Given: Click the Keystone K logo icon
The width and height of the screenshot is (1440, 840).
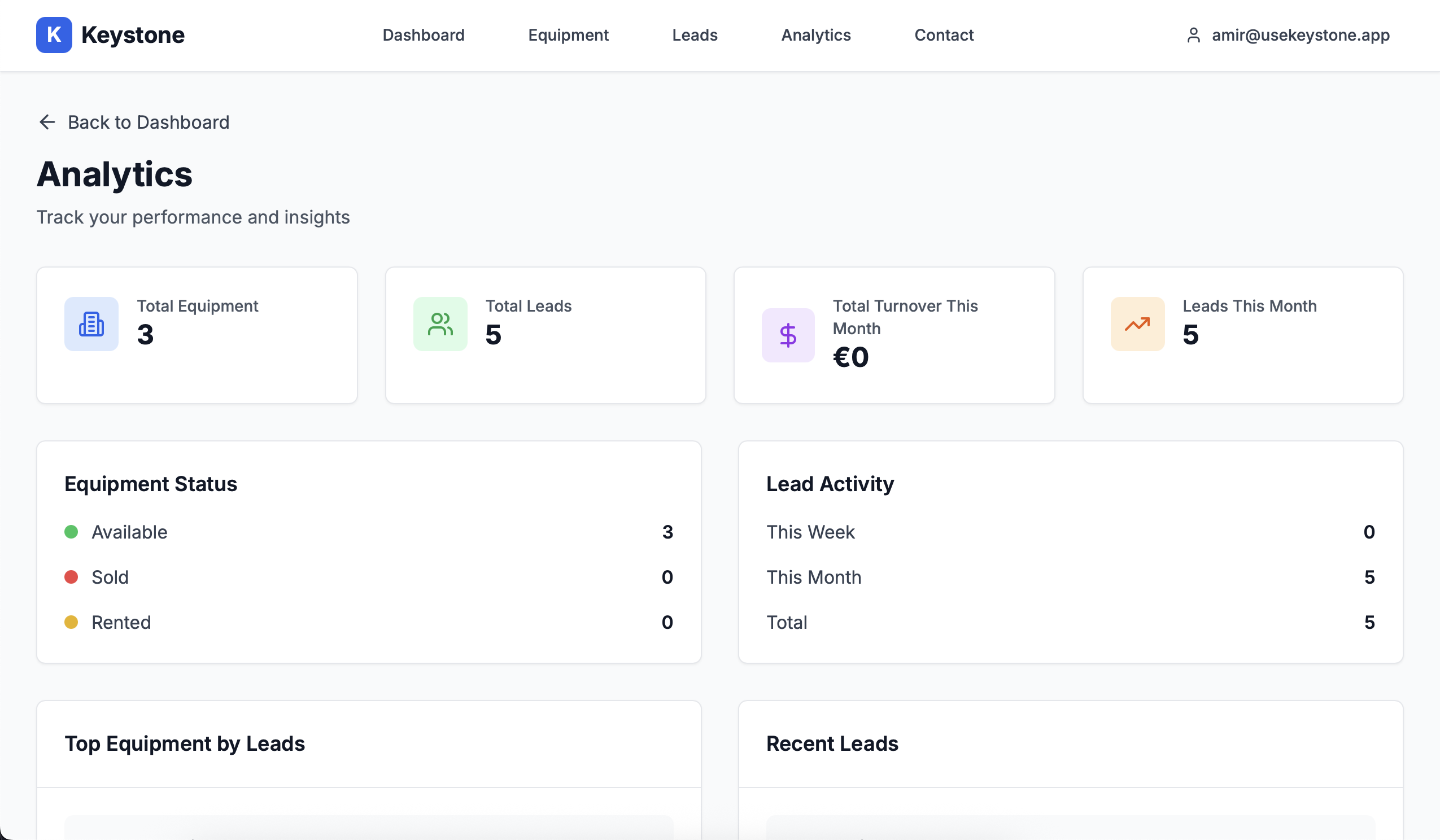Looking at the screenshot, I should [x=54, y=35].
